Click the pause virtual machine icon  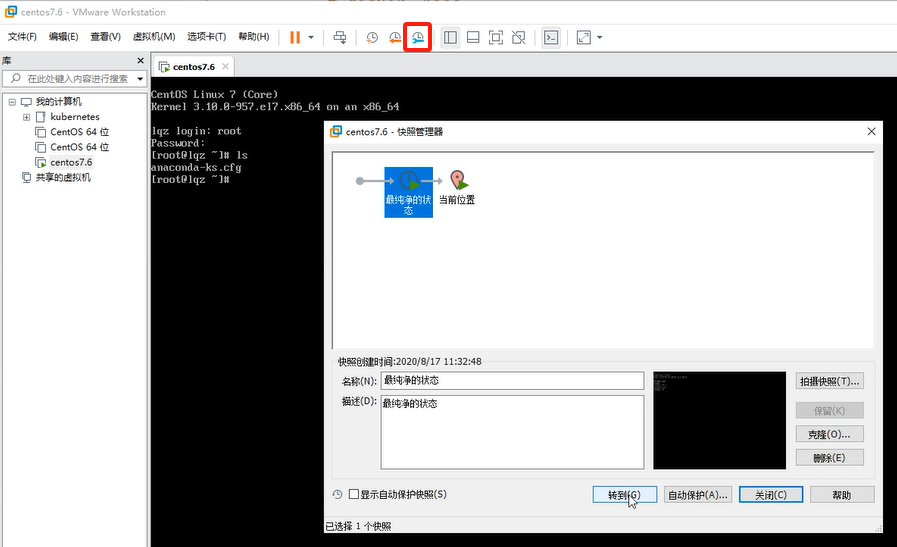point(295,38)
